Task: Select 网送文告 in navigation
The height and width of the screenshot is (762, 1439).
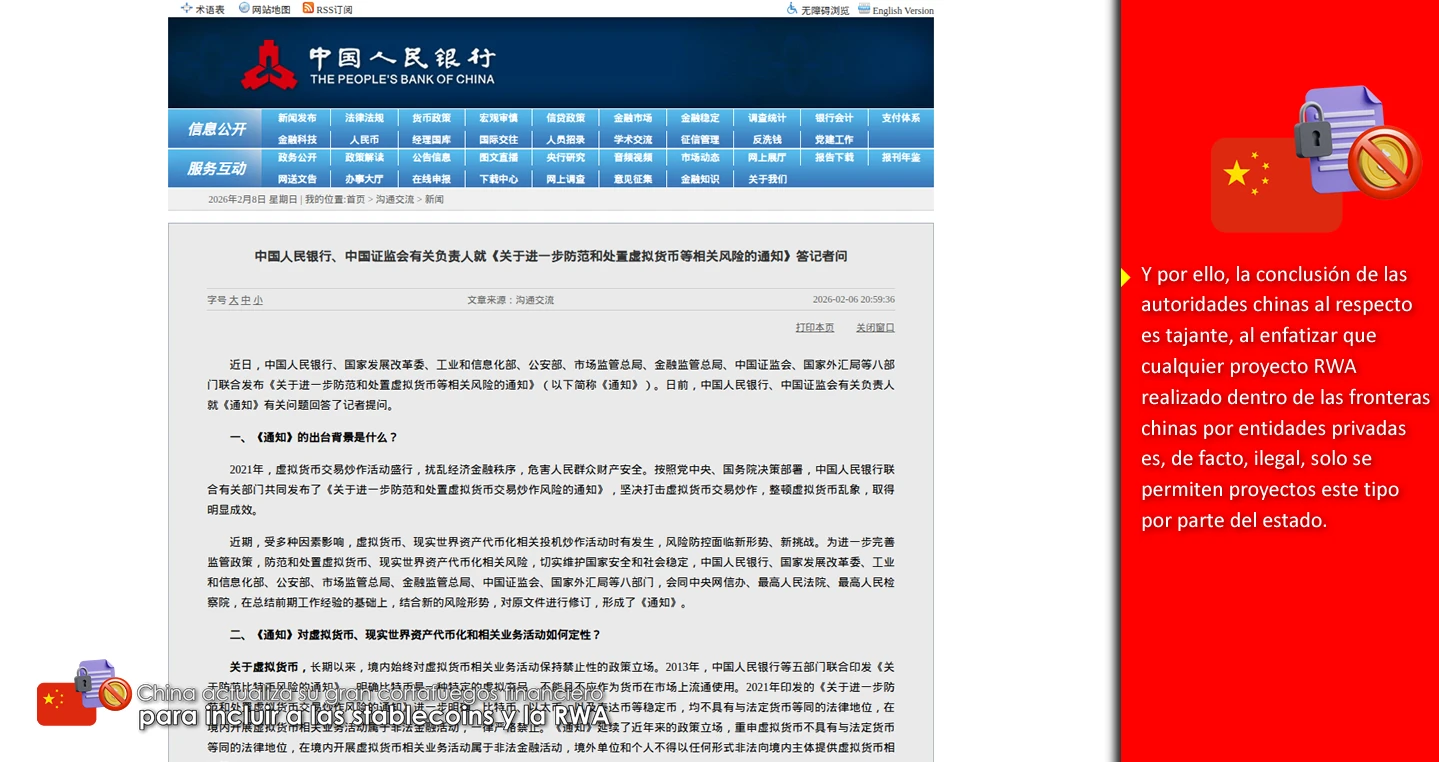Action: coord(297,179)
